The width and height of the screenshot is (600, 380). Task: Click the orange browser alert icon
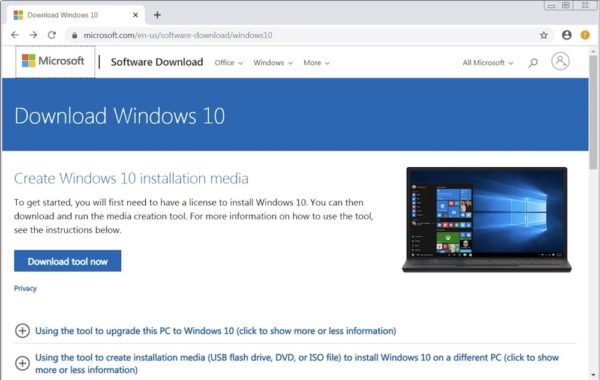585,35
